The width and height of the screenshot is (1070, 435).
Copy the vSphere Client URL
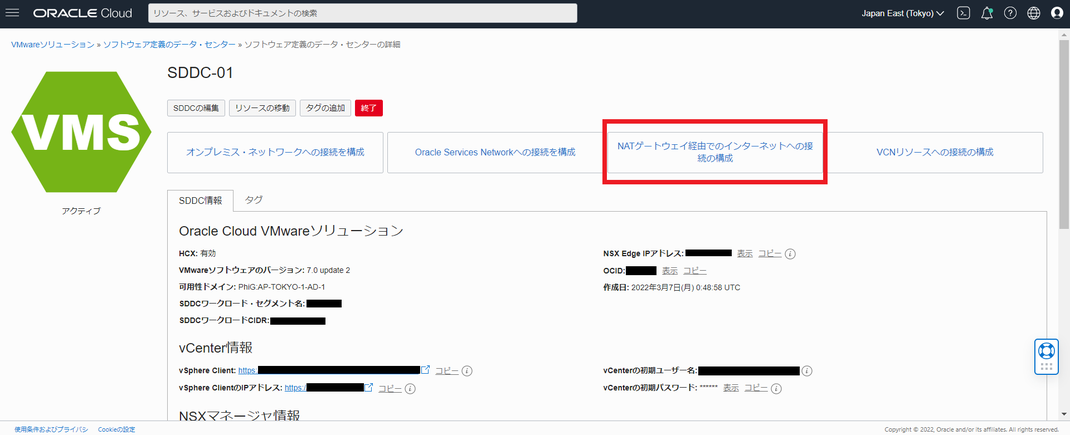point(447,371)
